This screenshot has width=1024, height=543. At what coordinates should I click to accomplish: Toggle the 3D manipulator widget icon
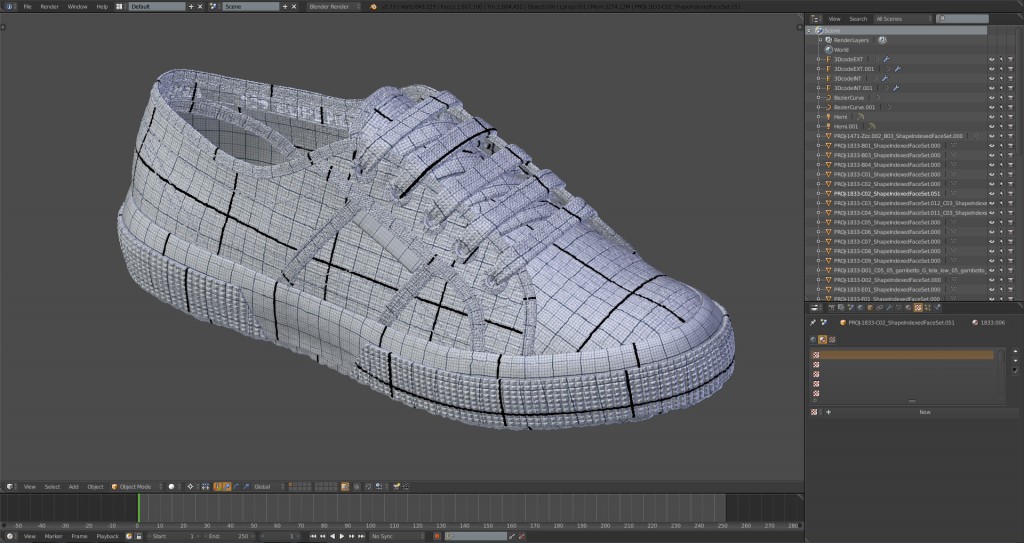(217, 487)
